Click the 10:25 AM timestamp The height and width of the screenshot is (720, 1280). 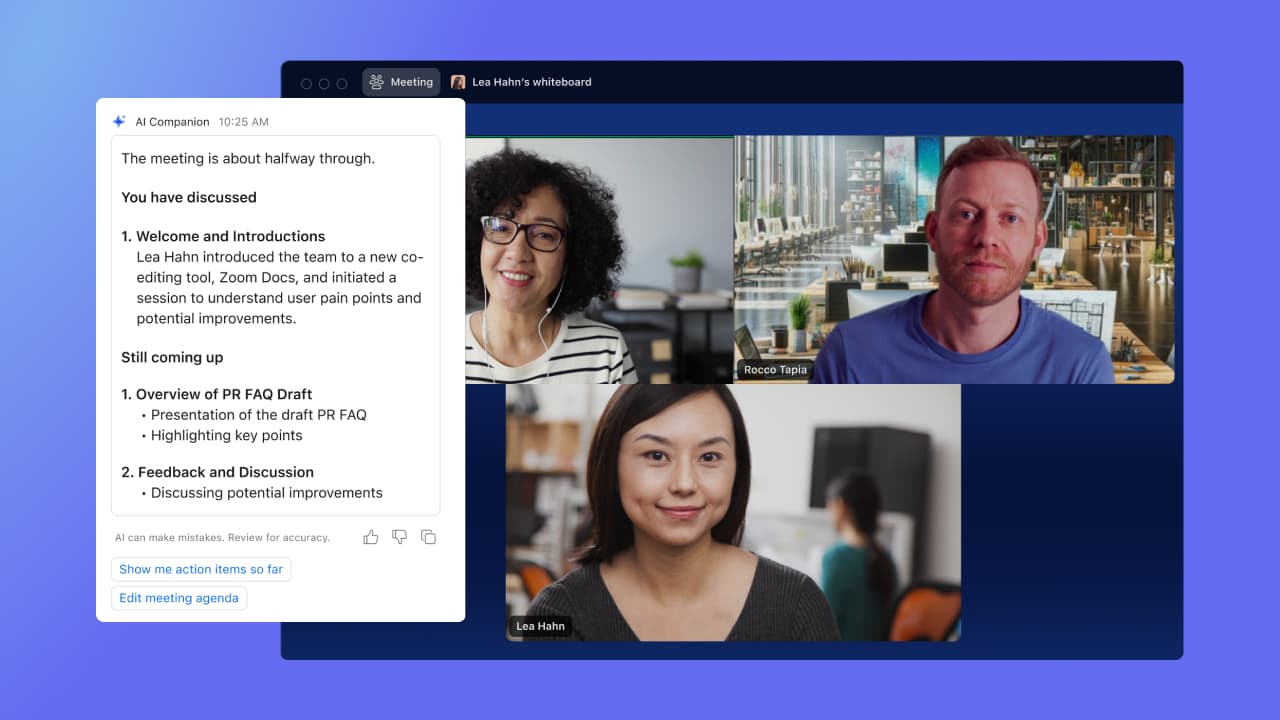[243, 121]
